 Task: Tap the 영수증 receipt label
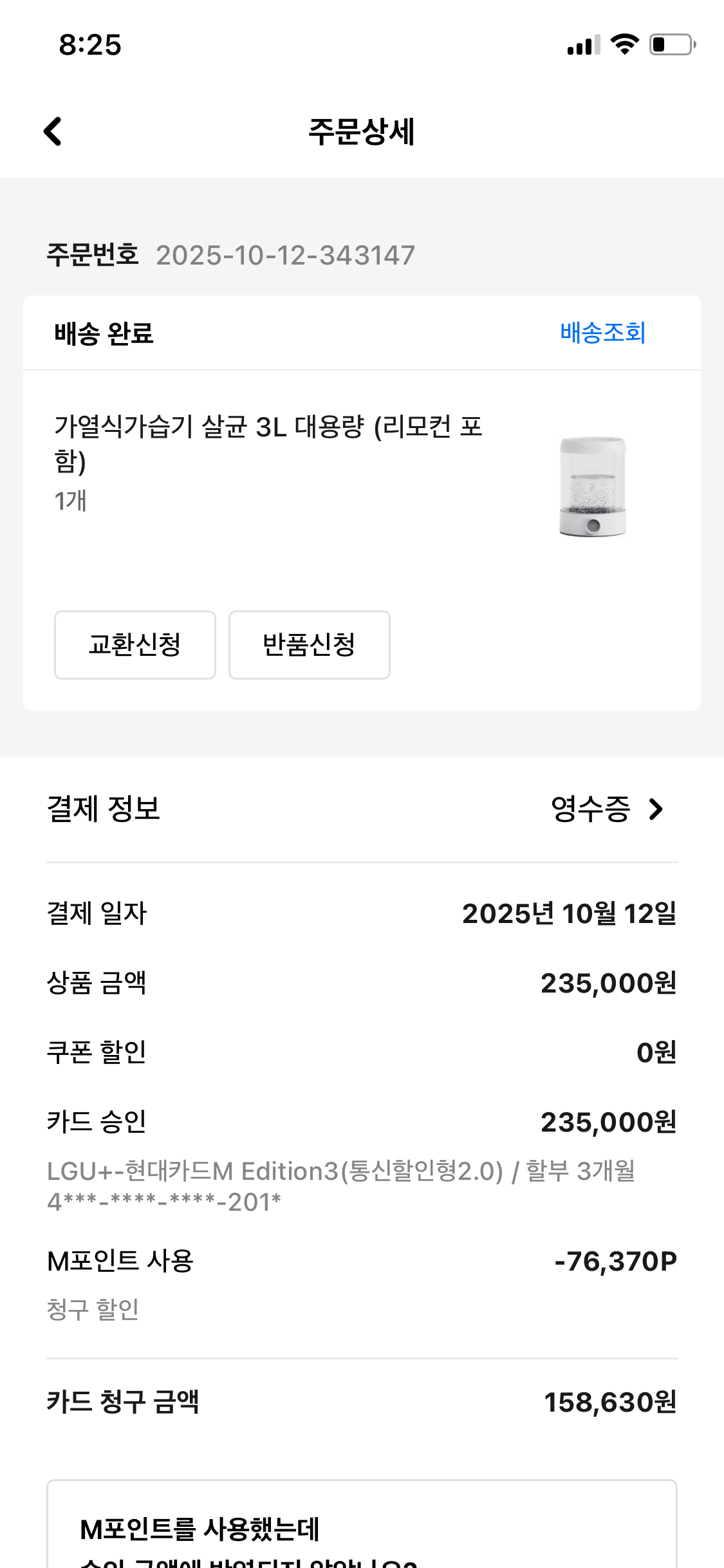point(590,809)
